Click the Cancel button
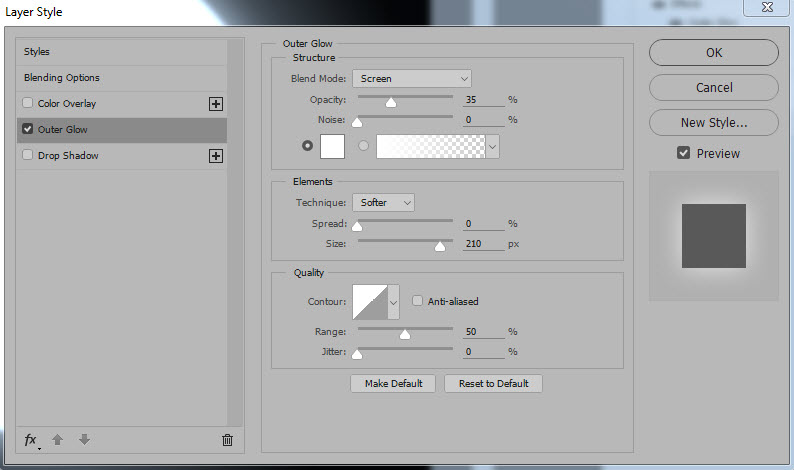 713,88
